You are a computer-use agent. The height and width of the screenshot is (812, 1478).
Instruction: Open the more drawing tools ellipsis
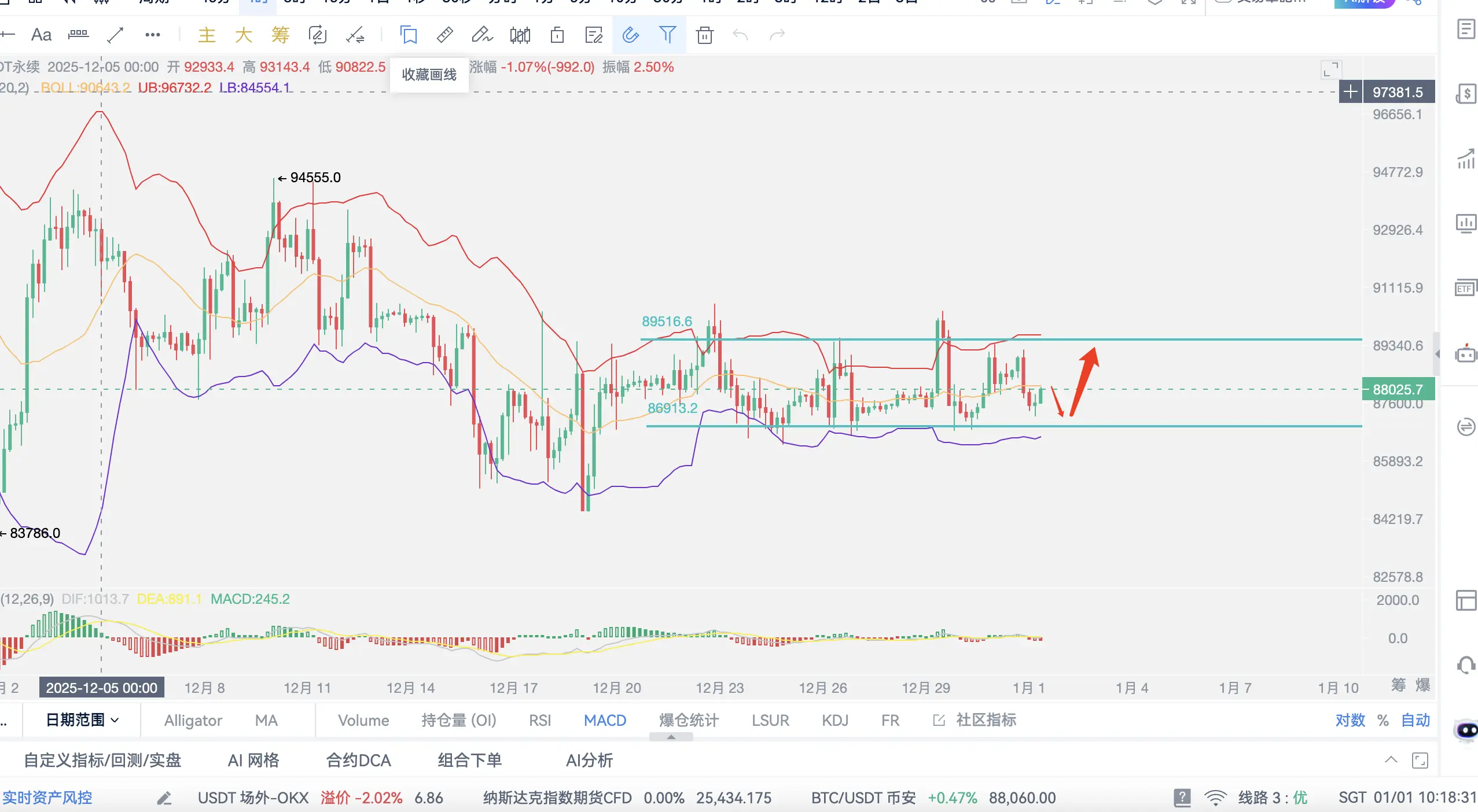(x=152, y=35)
